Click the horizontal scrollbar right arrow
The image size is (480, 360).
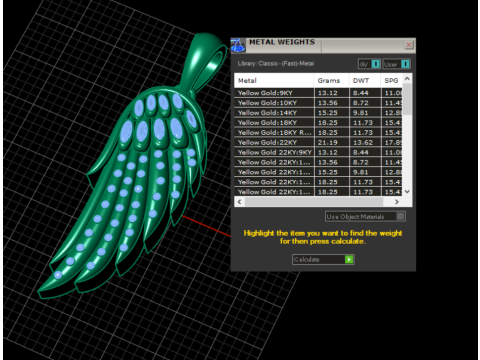[x=397, y=202]
